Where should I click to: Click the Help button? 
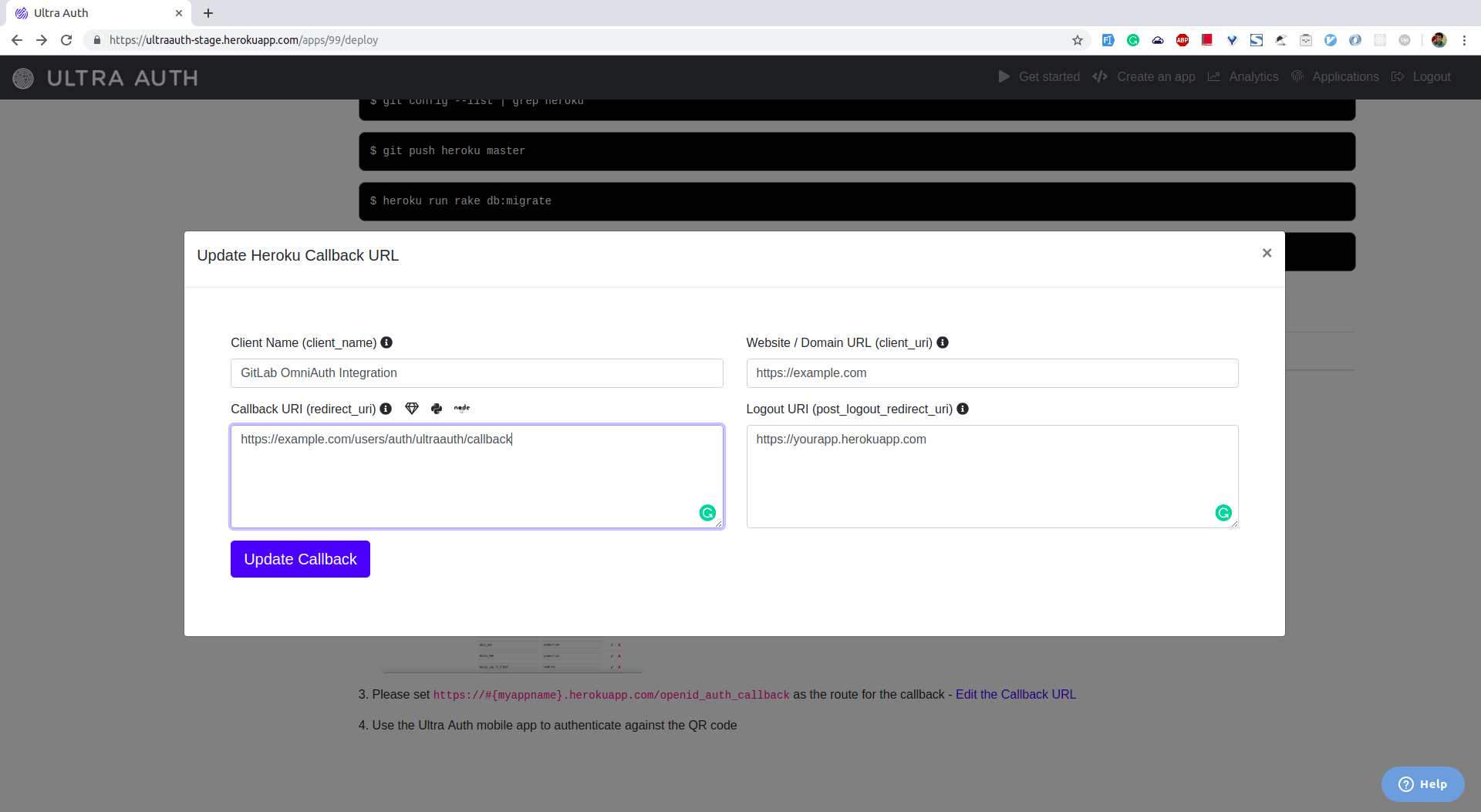click(x=1423, y=783)
